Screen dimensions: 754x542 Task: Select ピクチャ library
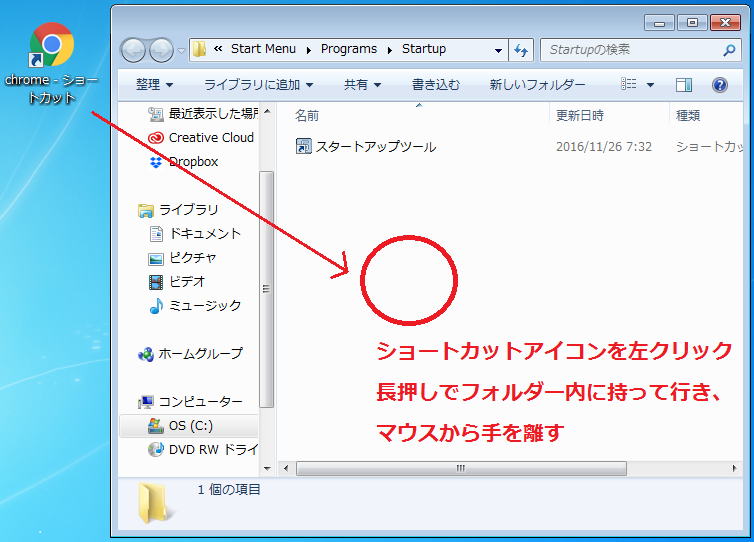coord(182,258)
